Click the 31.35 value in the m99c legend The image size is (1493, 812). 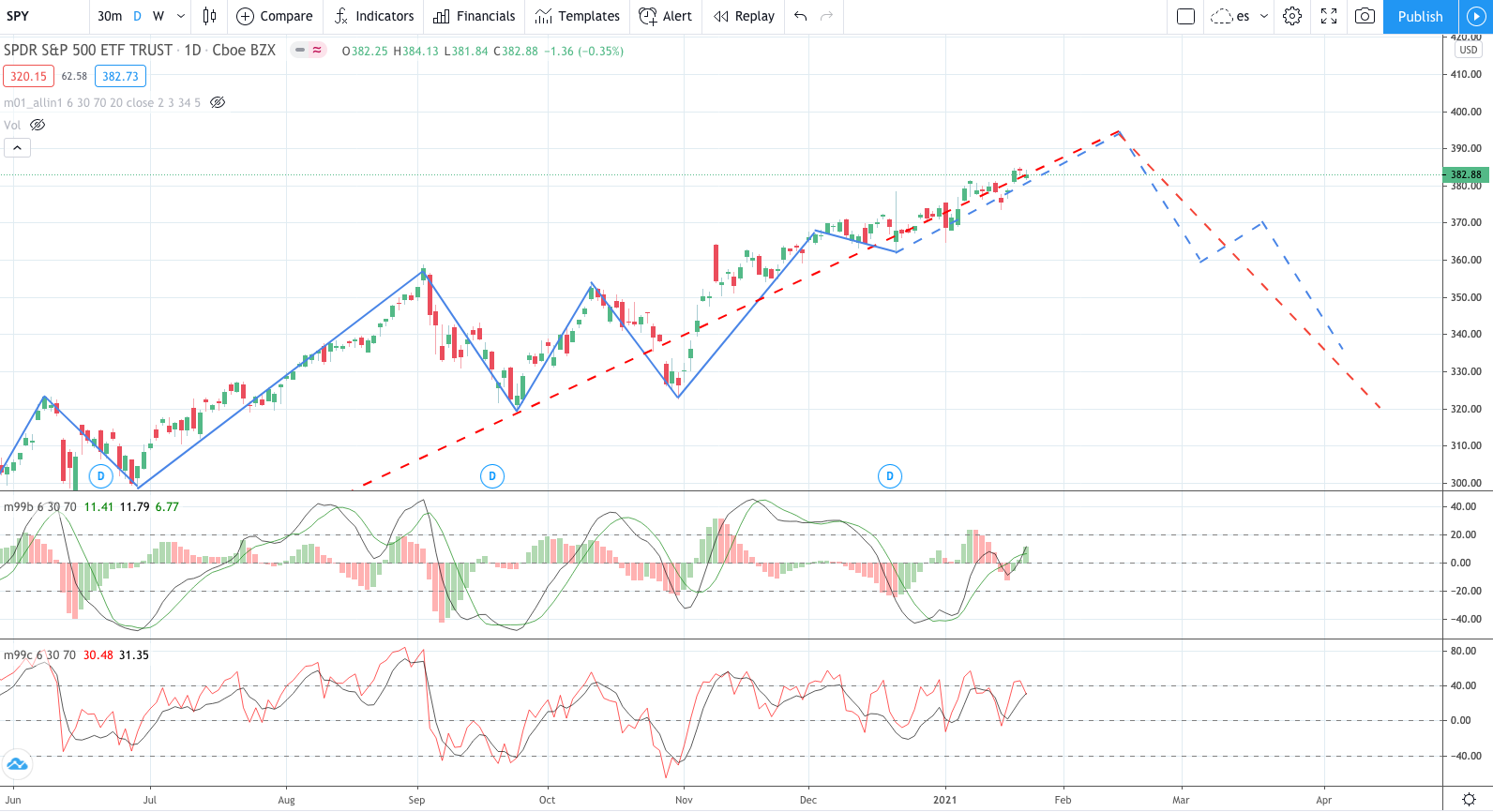coord(134,654)
